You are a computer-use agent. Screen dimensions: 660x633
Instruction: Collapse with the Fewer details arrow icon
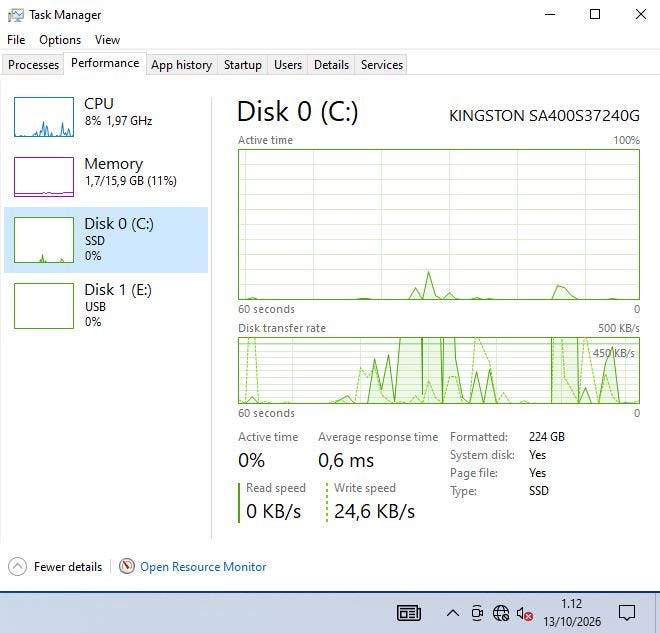click(x=17, y=567)
